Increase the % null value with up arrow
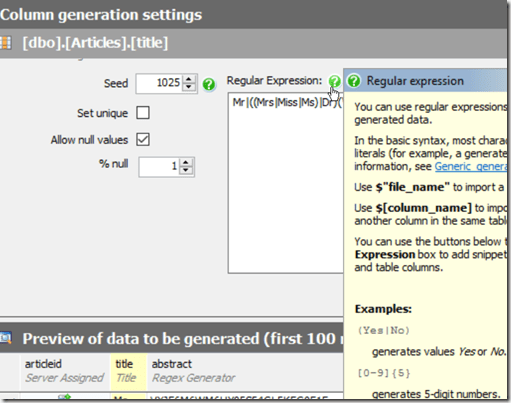The width and height of the screenshot is (511, 403). (x=186, y=163)
